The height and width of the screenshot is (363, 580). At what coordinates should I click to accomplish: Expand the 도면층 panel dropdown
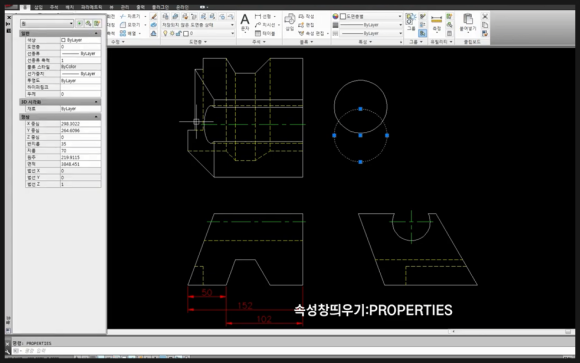[198, 42]
